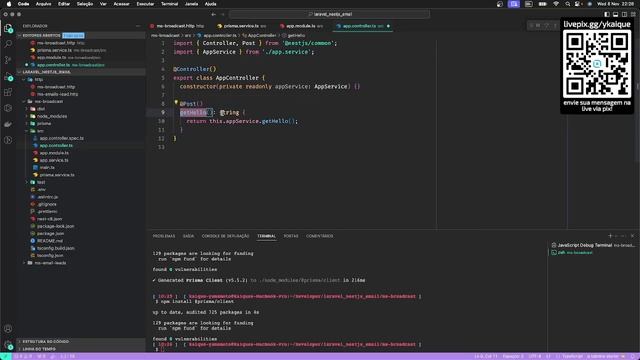Open main.ts in the file tree
This screenshot has width=640, height=360.
tap(47, 168)
